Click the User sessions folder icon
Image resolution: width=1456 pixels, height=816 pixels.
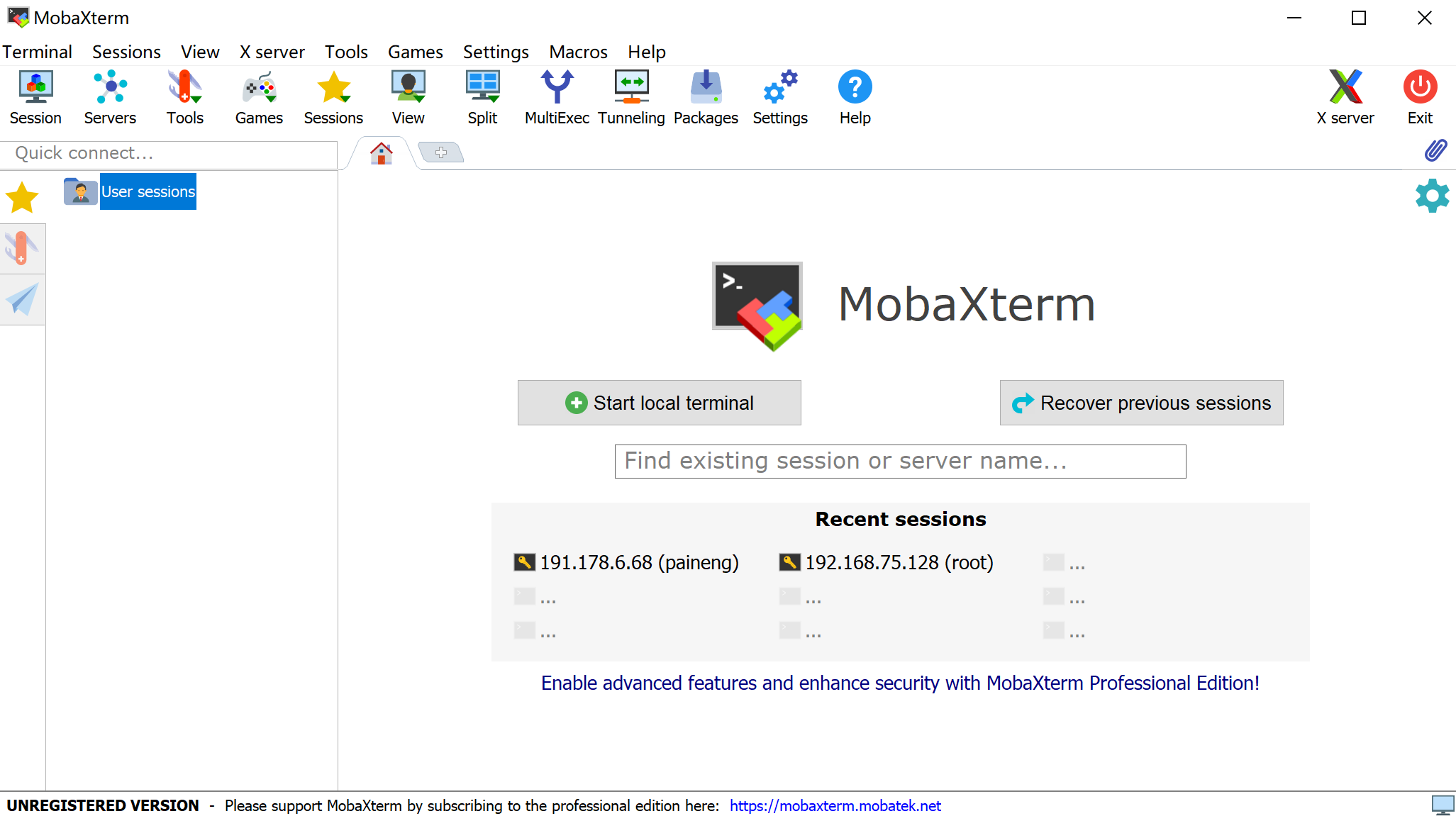point(80,191)
